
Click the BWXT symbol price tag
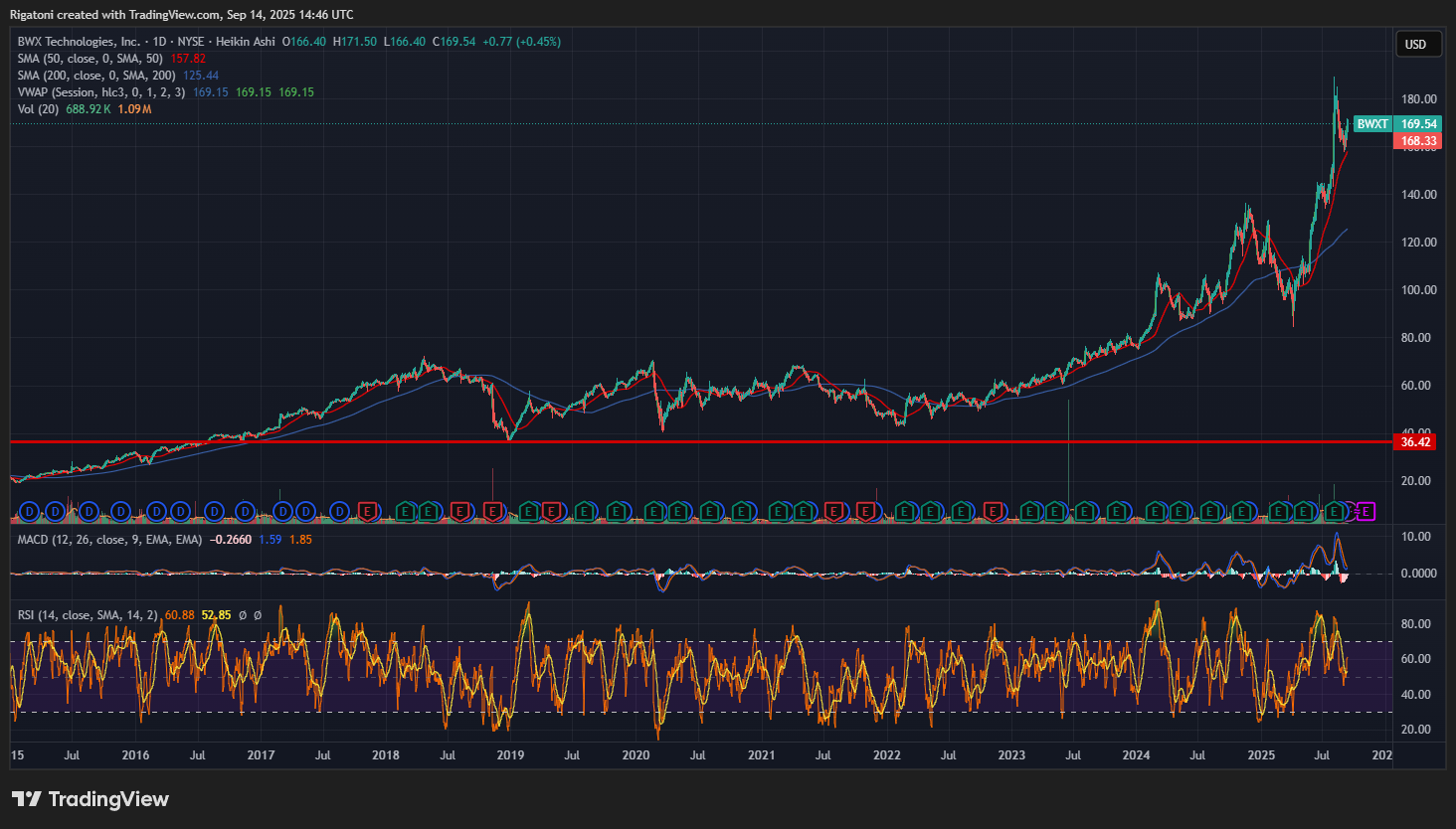click(1372, 124)
